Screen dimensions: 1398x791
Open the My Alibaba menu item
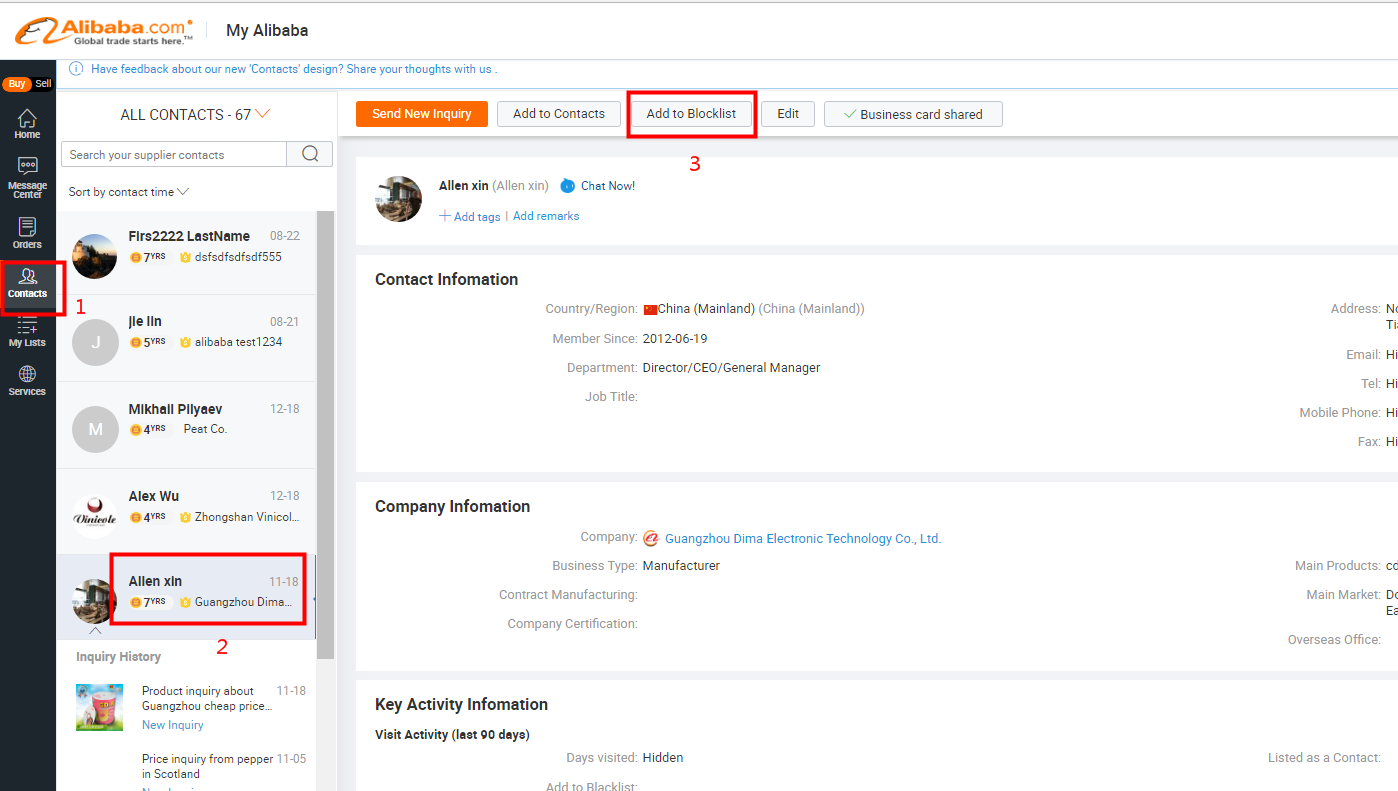pos(267,30)
